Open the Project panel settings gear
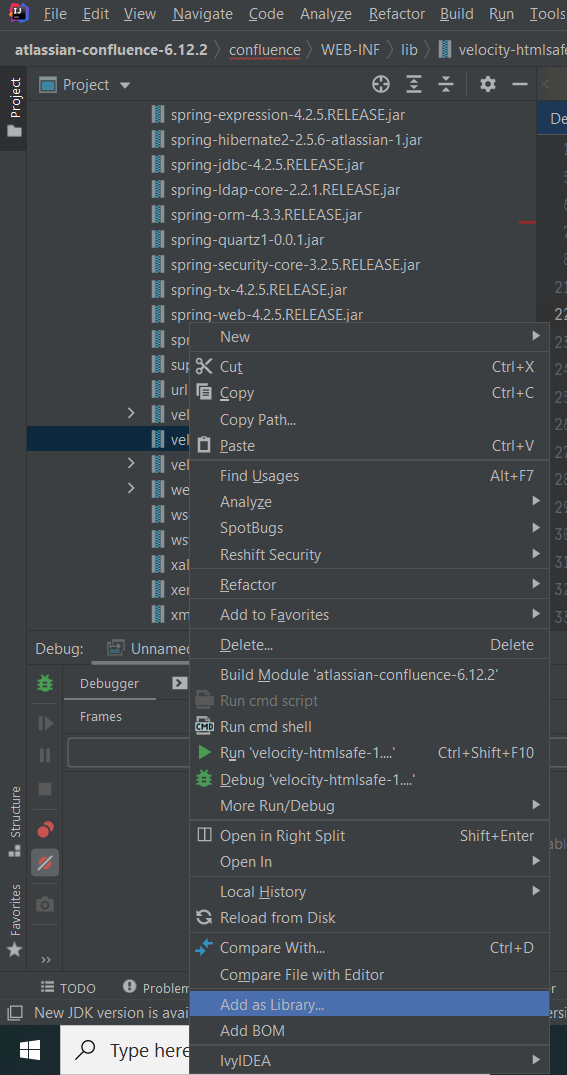 tap(487, 84)
